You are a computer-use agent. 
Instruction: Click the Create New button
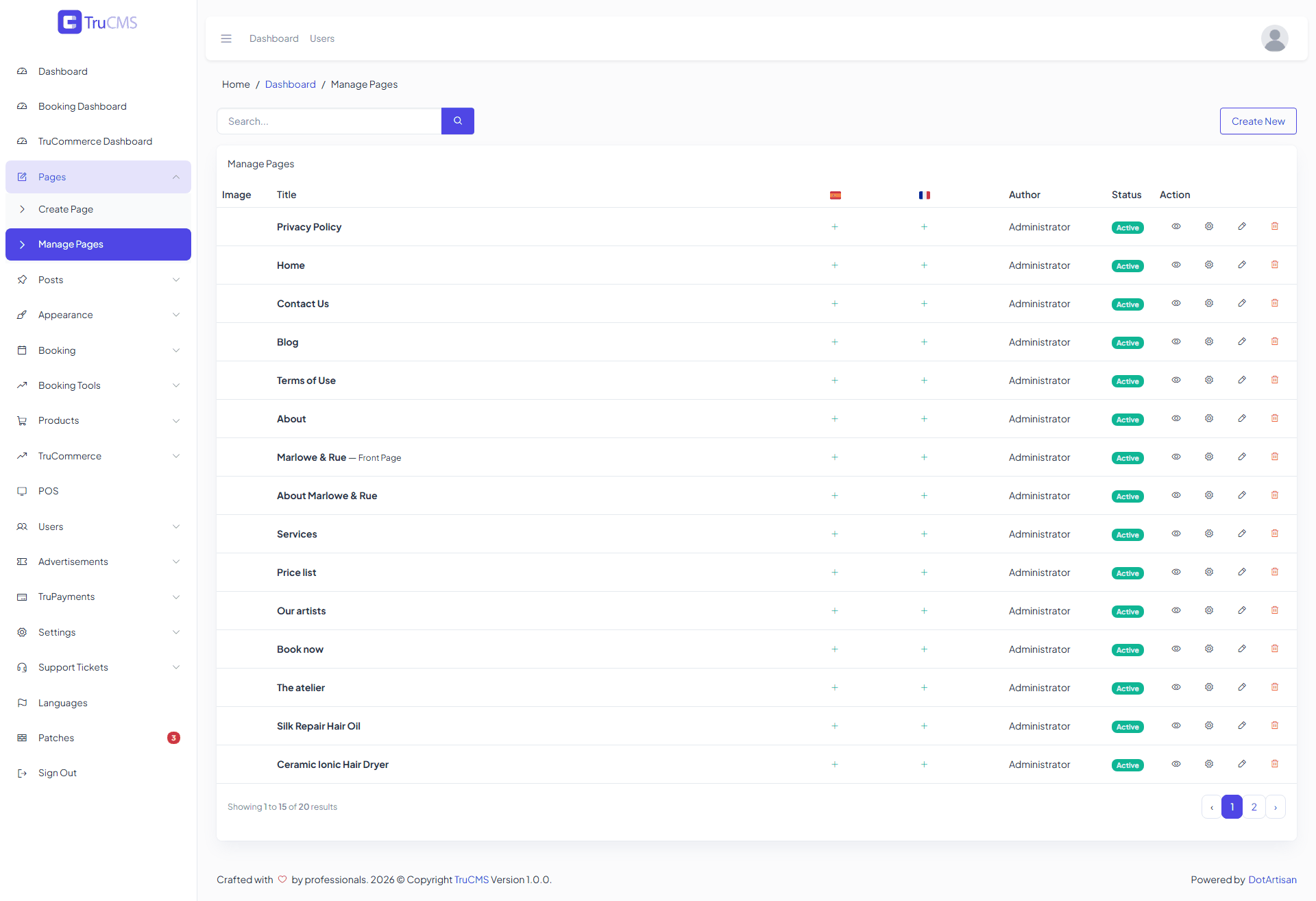(1258, 121)
